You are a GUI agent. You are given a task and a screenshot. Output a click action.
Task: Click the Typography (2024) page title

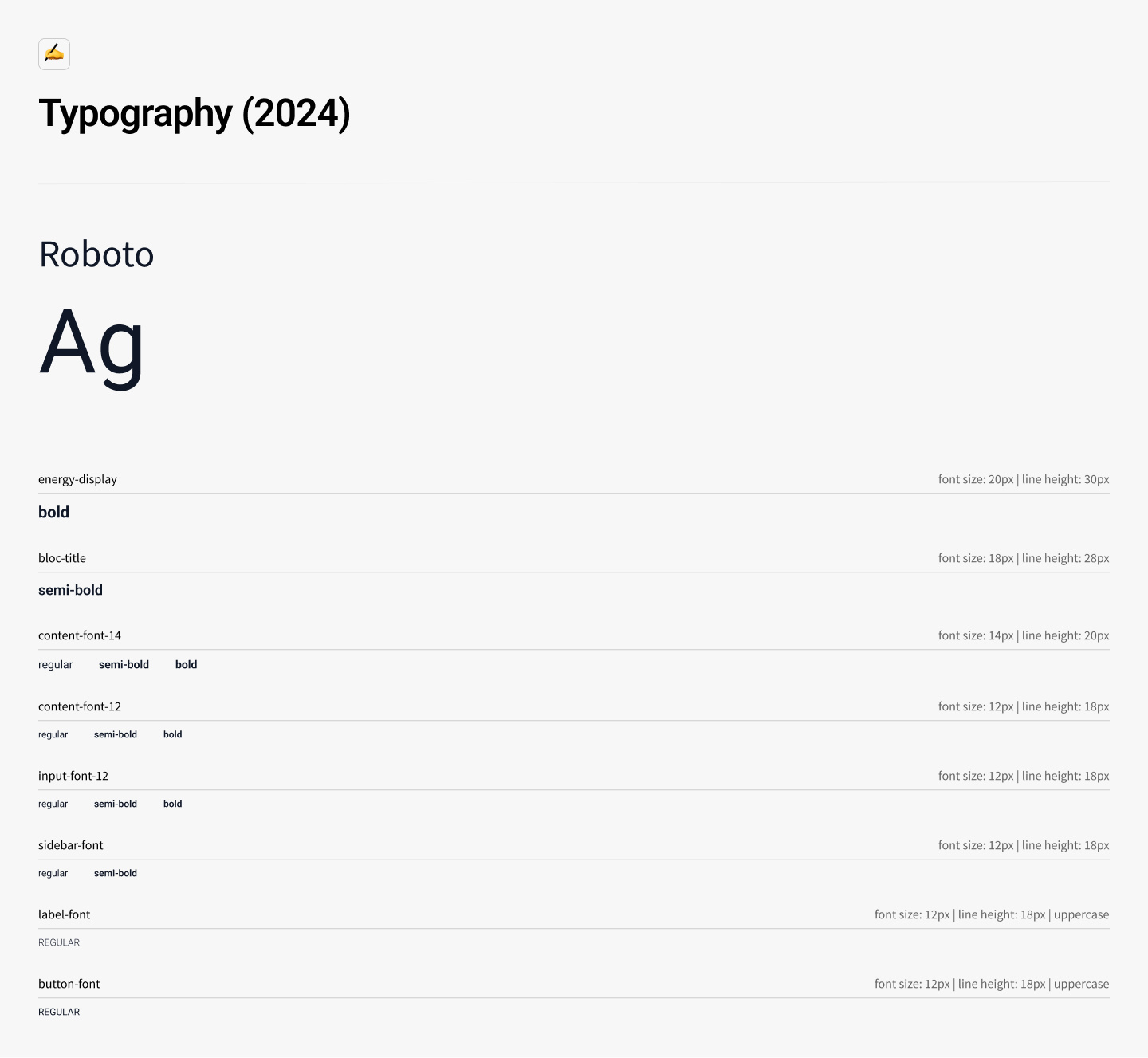[x=195, y=113]
